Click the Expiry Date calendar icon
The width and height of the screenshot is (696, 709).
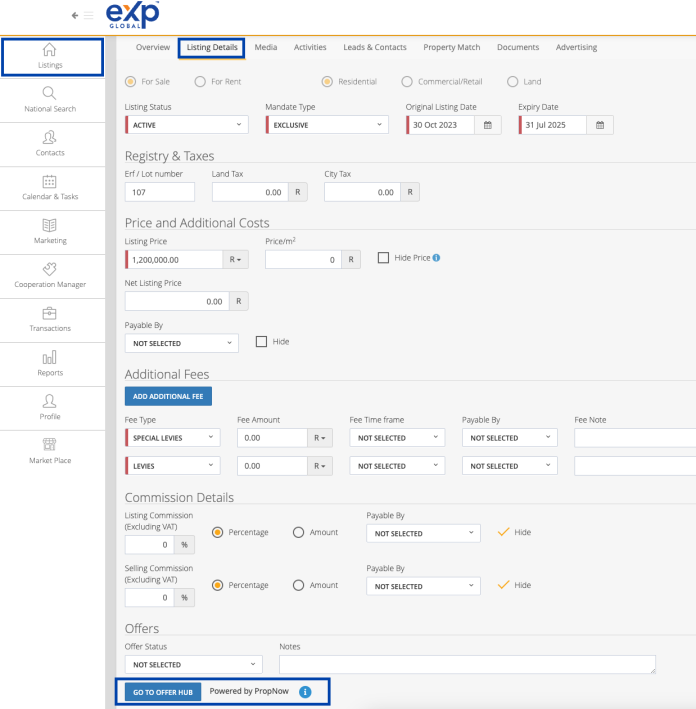(600, 125)
